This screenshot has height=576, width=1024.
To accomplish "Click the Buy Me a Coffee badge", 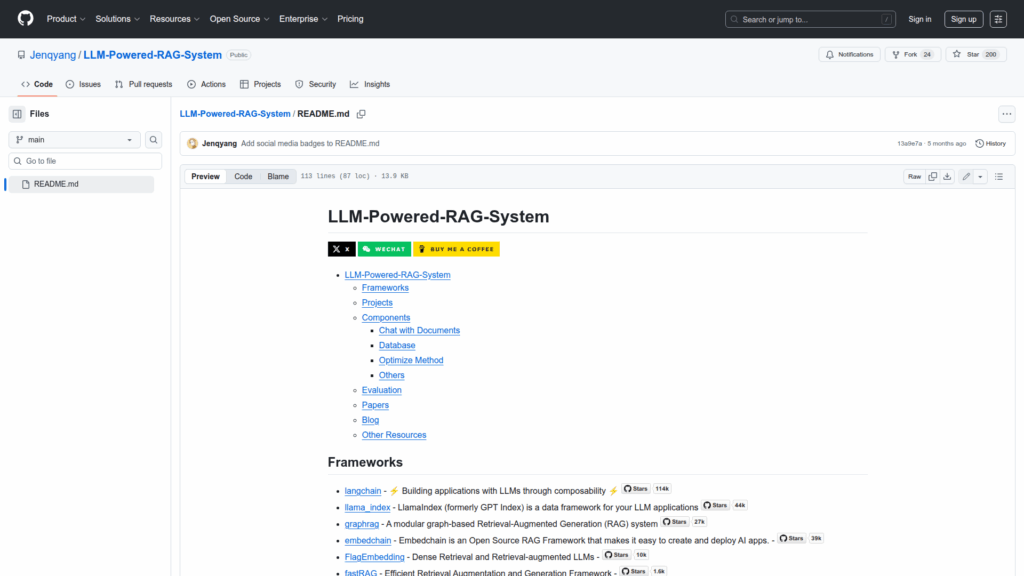I will pos(456,249).
